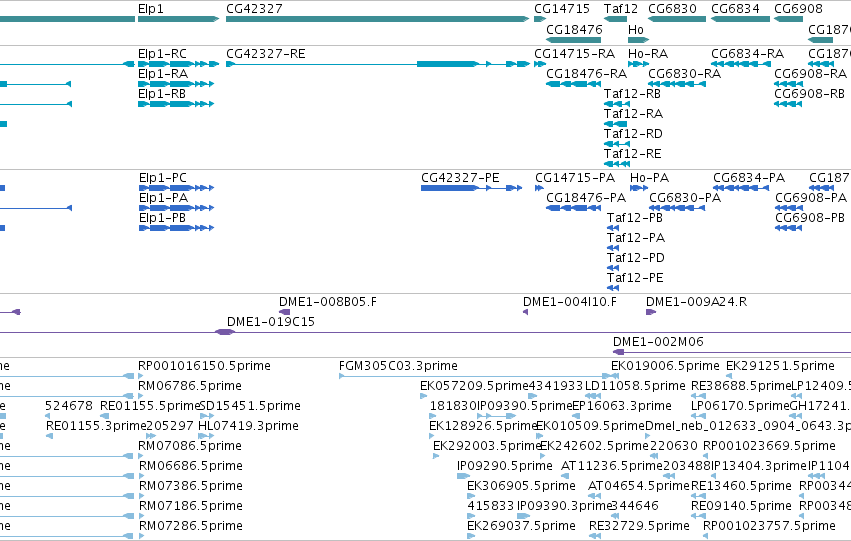Click the EK306905.5prime EST
The height and width of the screenshot is (541, 851).
[471, 497]
